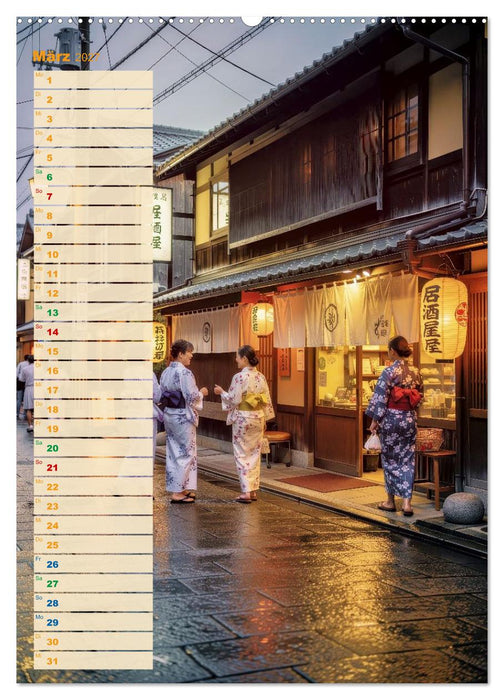Select the day 12 row
Viewport: 504px width, 700px height.
pyautogui.click(x=93, y=293)
